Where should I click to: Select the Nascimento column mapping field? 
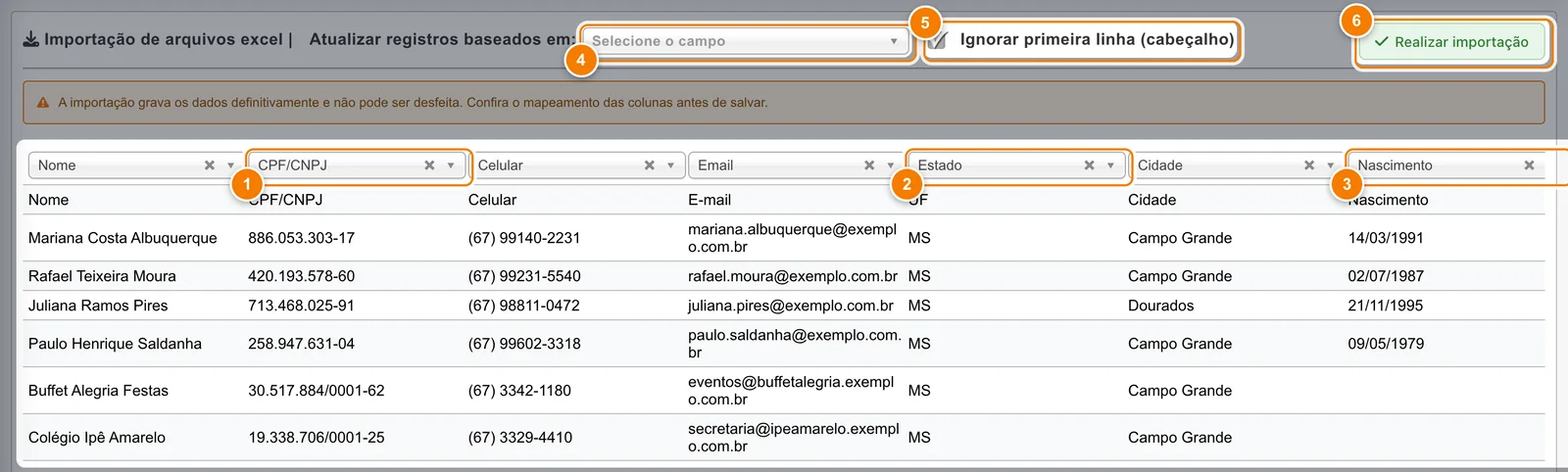point(1446,165)
